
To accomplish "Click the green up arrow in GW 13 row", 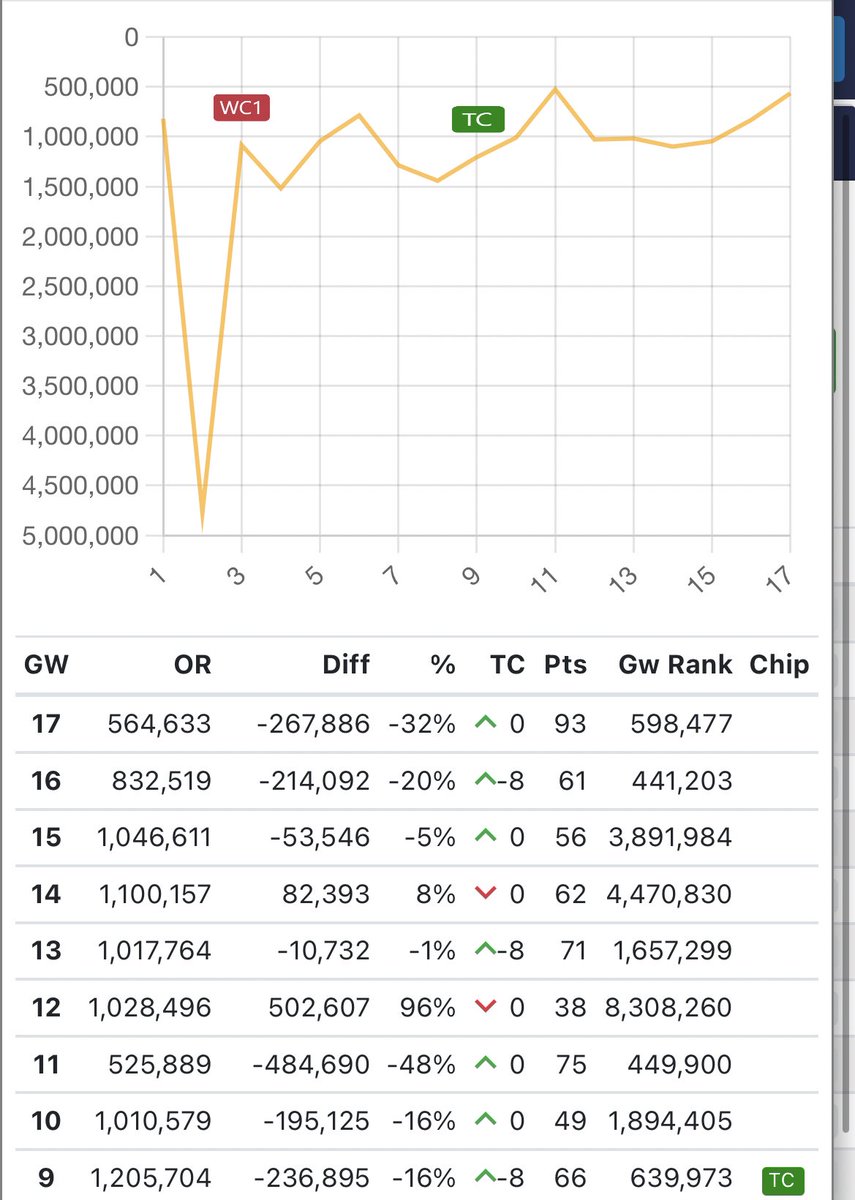I will (x=487, y=949).
